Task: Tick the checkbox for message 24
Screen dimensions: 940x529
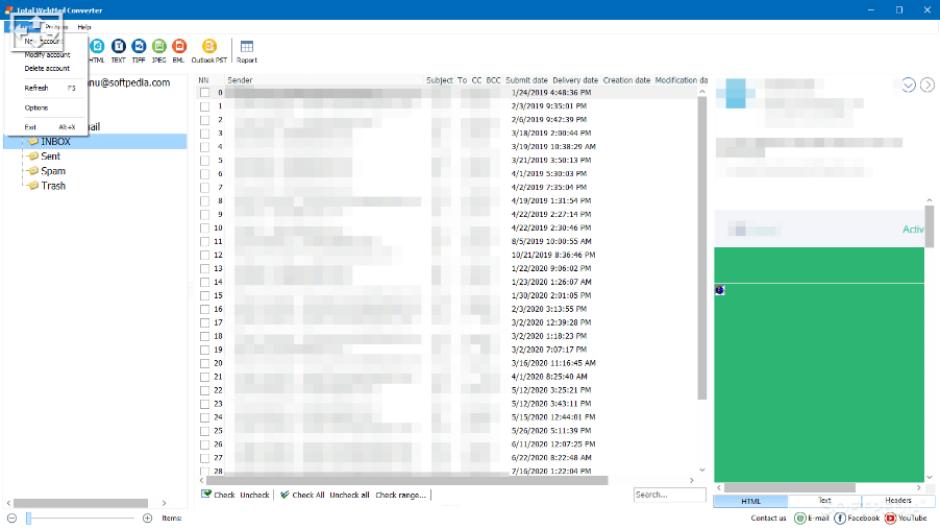Action: 205,417
